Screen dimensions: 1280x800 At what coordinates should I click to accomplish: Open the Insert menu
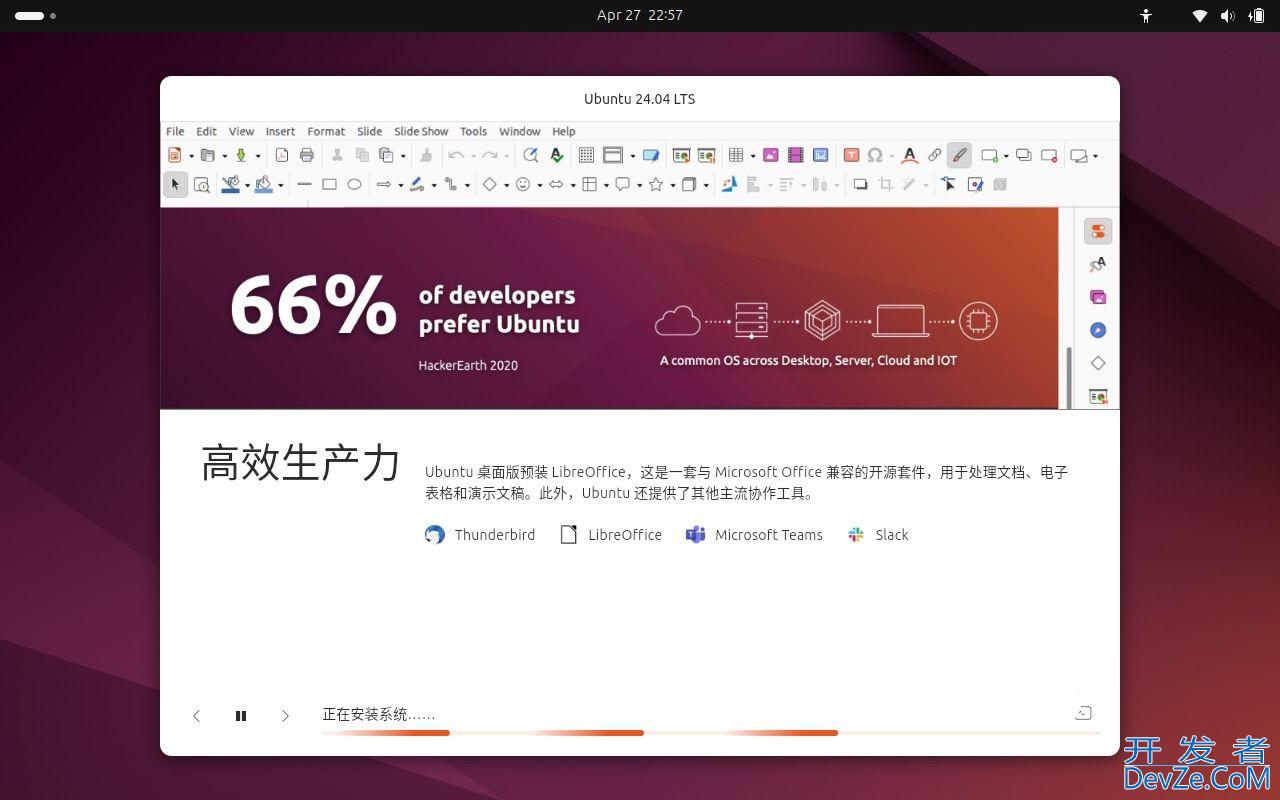coord(280,131)
